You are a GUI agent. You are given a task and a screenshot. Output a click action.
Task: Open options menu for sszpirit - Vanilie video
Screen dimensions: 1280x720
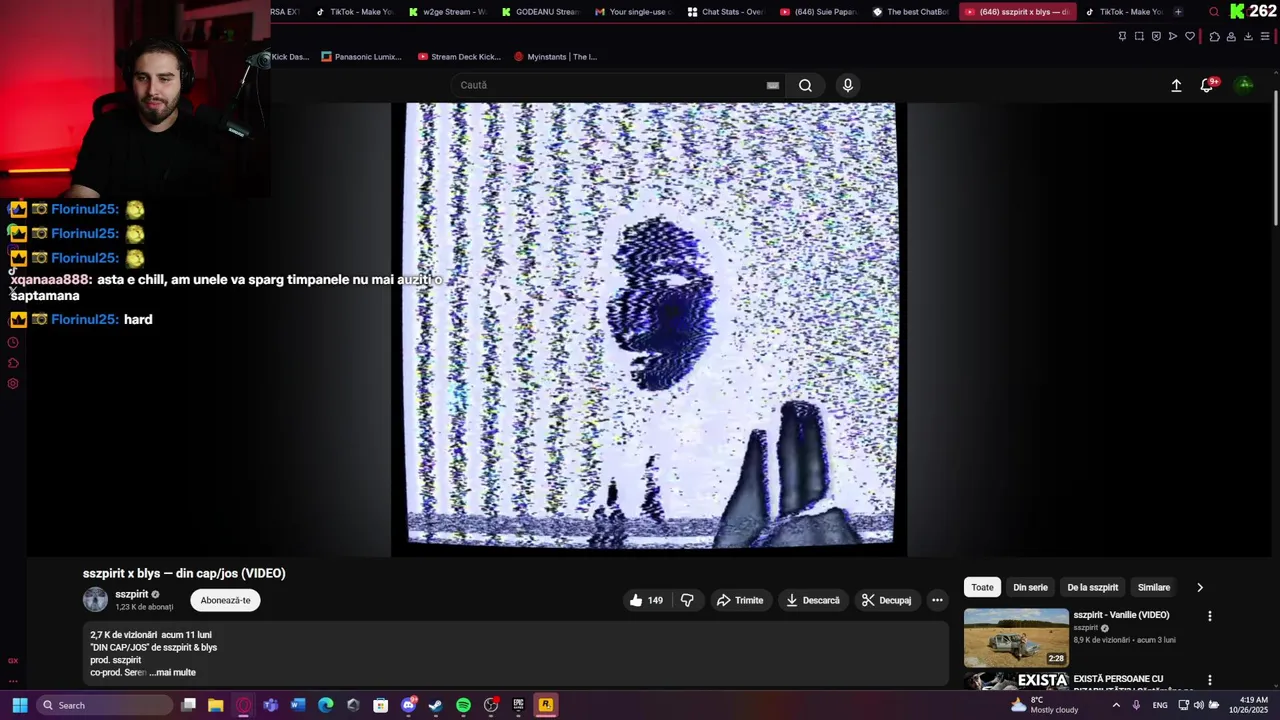[1209, 616]
